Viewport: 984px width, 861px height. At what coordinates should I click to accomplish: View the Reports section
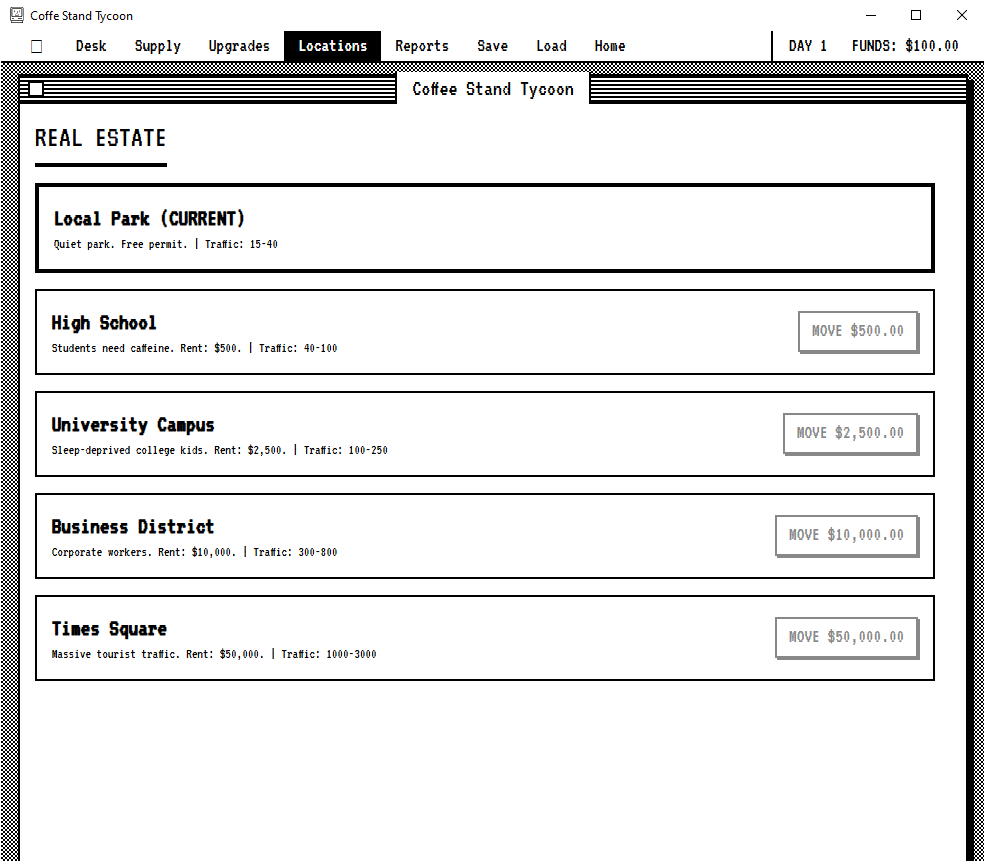point(422,46)
